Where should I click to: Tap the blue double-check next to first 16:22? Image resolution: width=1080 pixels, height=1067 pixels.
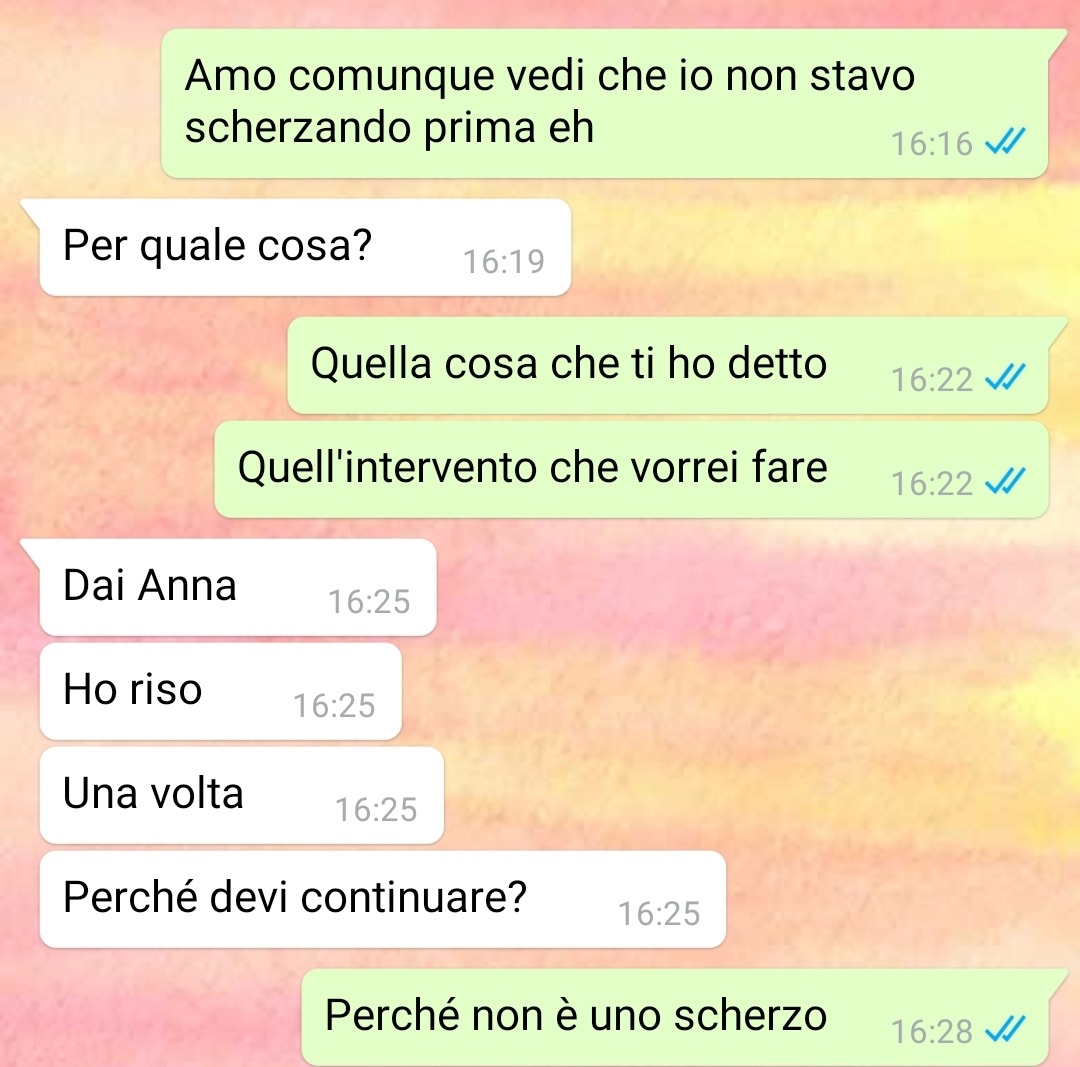(1006, 377)
